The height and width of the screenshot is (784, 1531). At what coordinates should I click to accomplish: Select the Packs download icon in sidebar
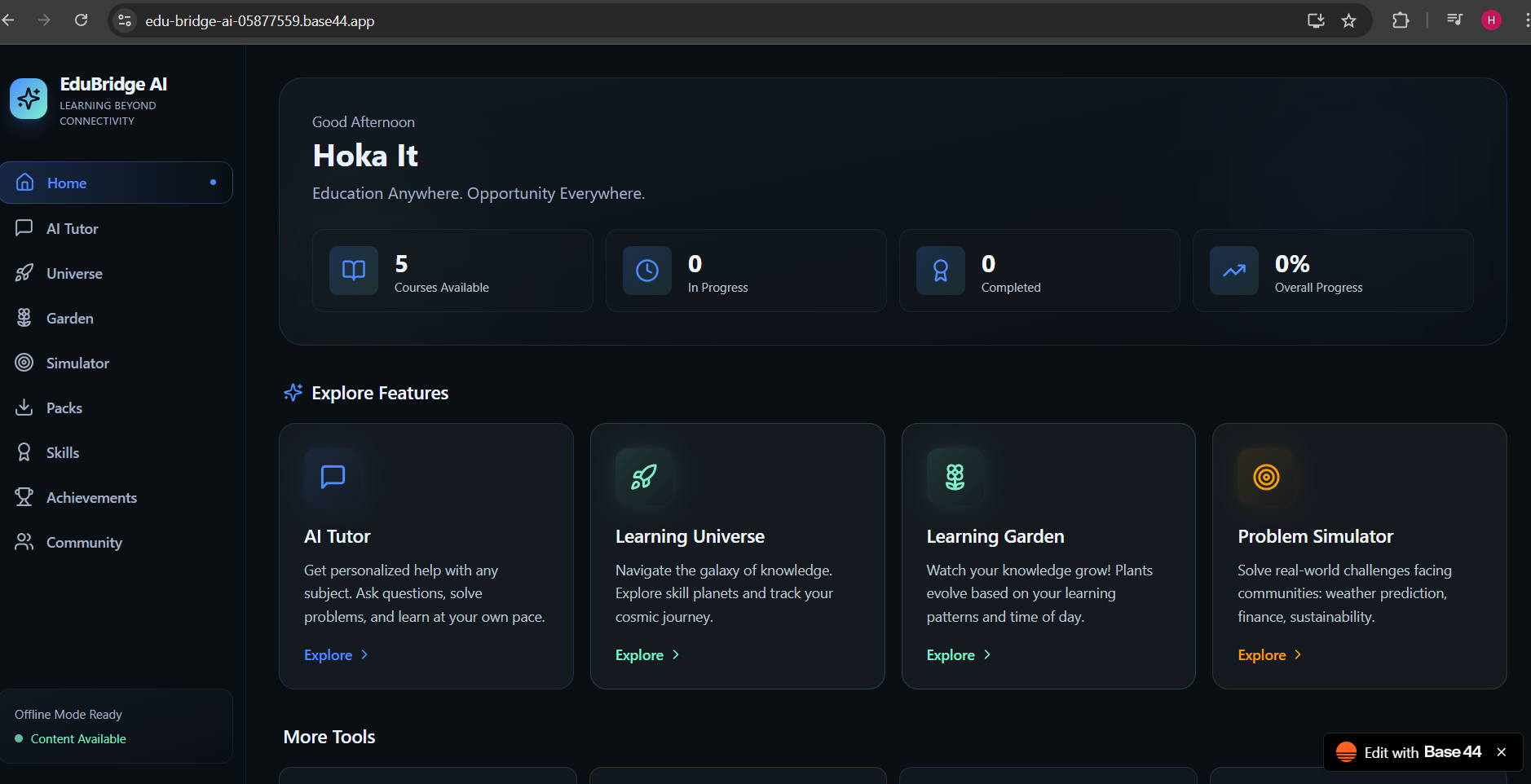coord(24,407)
